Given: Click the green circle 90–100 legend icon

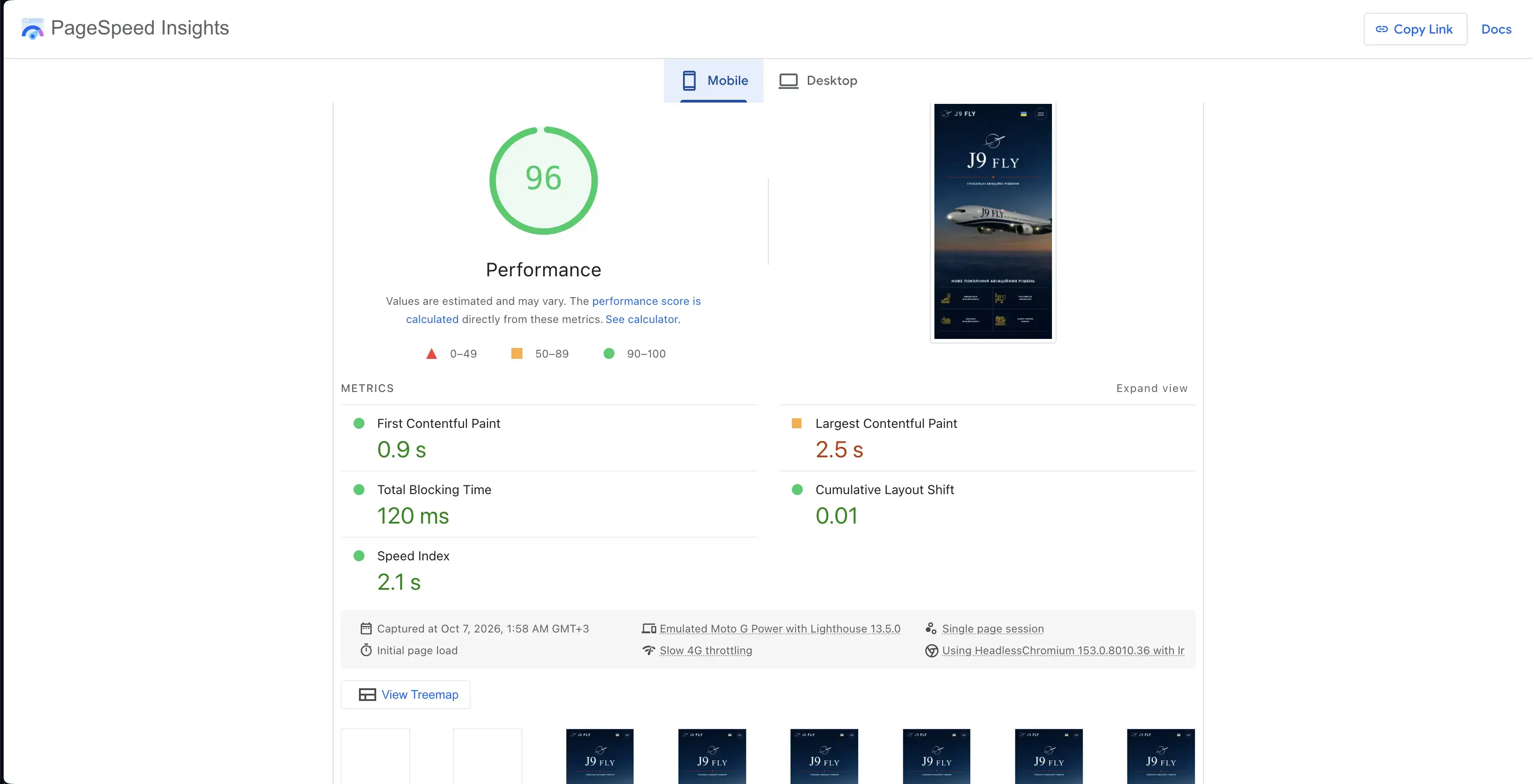Looking at the screenshot, I should (x=609, y=353).
